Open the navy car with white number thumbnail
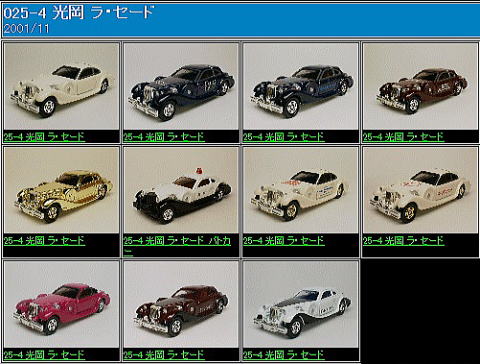 (181, 86)
